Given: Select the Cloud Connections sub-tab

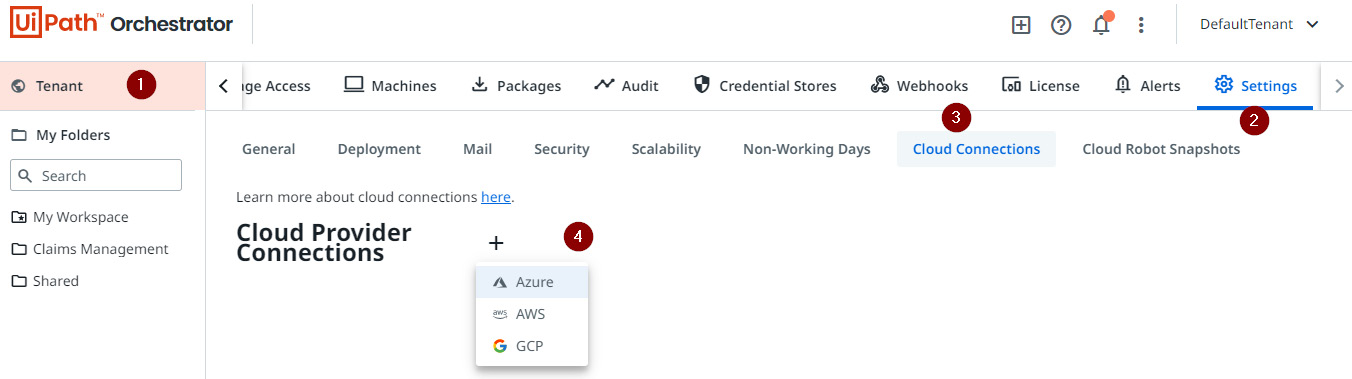Looking at the screenshot, I should click(x=976, y=149).
